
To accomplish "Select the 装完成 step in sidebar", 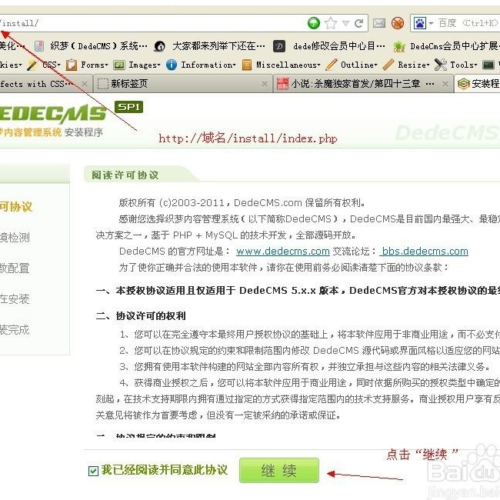I will pyautogui.click(x=15, y=330).
